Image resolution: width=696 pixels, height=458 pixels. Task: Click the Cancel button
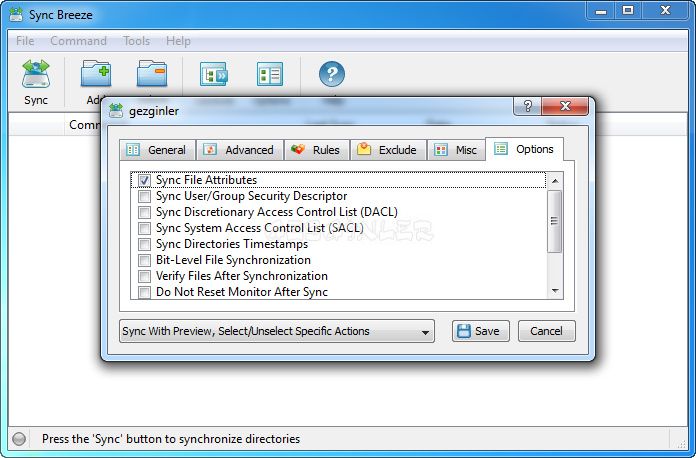point(546,331)
